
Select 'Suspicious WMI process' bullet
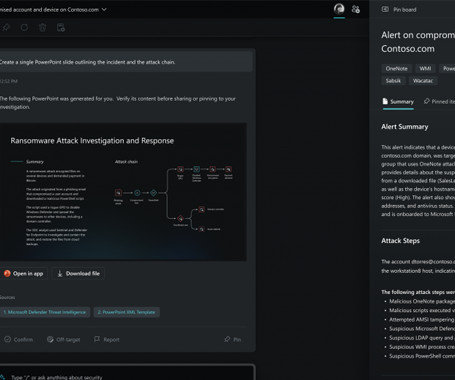tap(422, 347)
